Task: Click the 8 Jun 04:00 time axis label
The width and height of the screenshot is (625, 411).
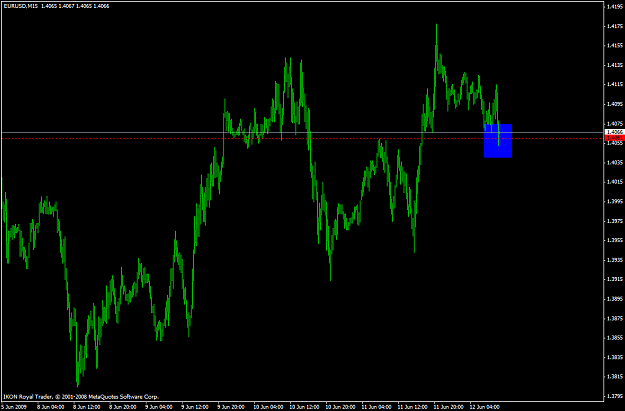Action: [51, 407]
